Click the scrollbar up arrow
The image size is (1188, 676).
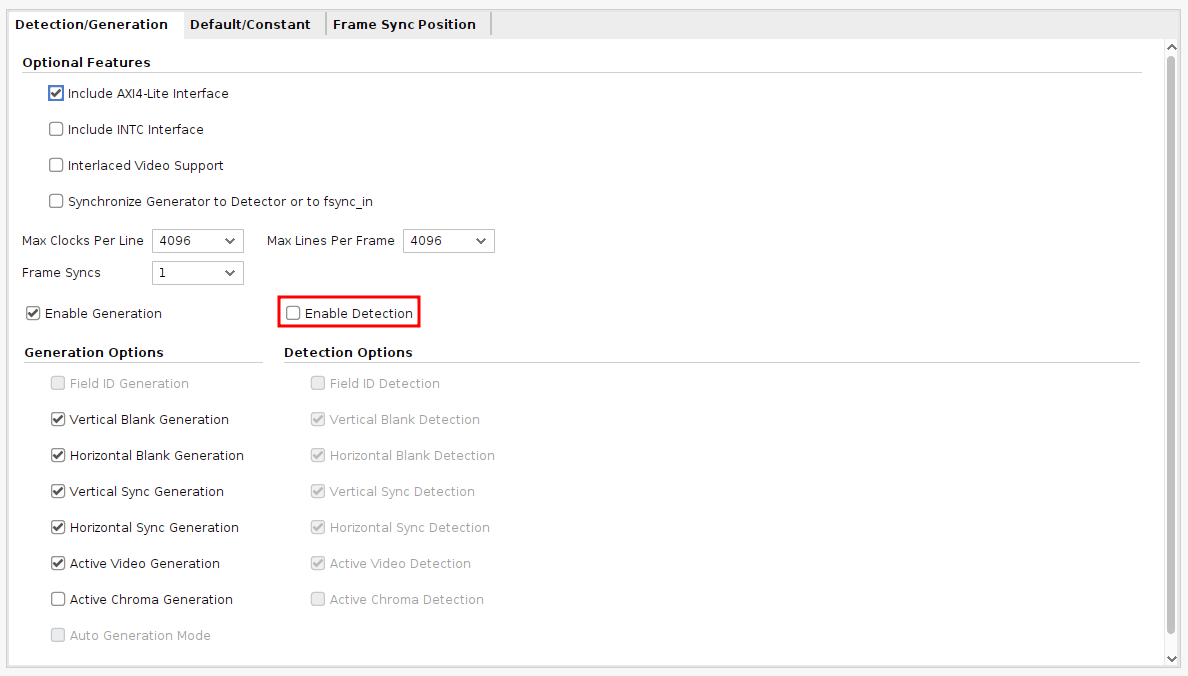coord(1171,47)
